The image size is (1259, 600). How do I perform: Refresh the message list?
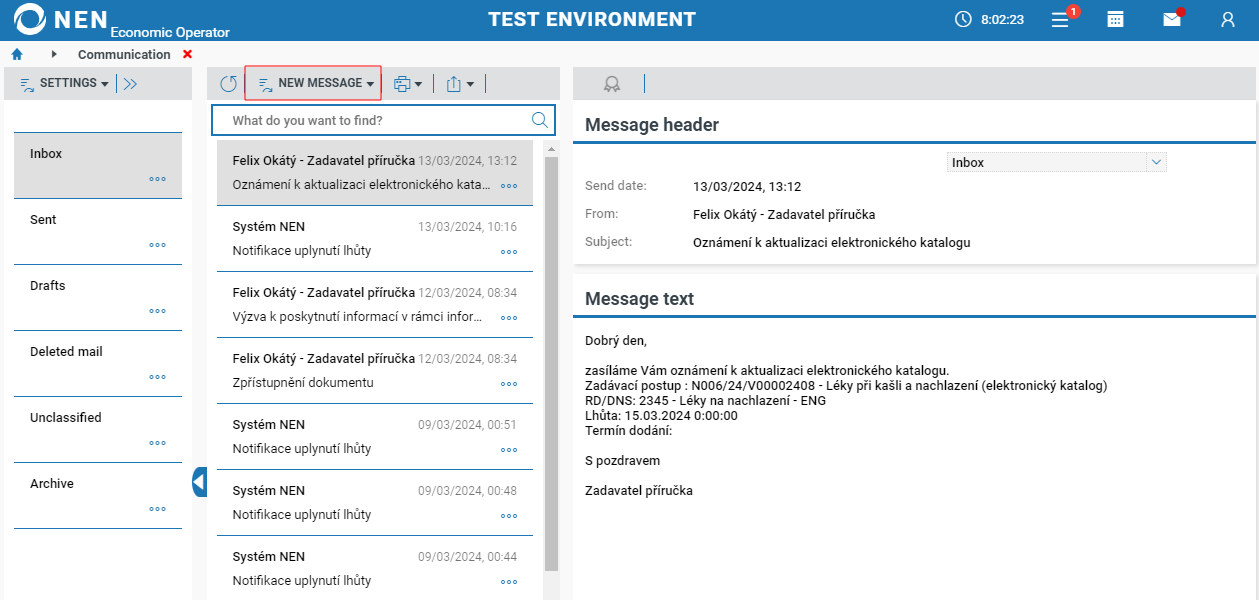coord(229,84)
